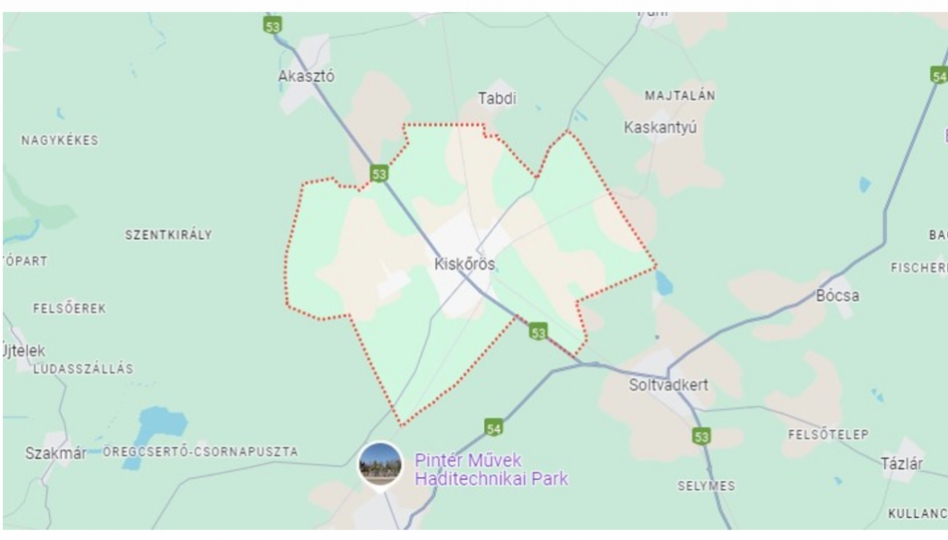Click the MAJTALÁN locality label
The height and width of the screenshot is (540, 948).
point(680,96)
